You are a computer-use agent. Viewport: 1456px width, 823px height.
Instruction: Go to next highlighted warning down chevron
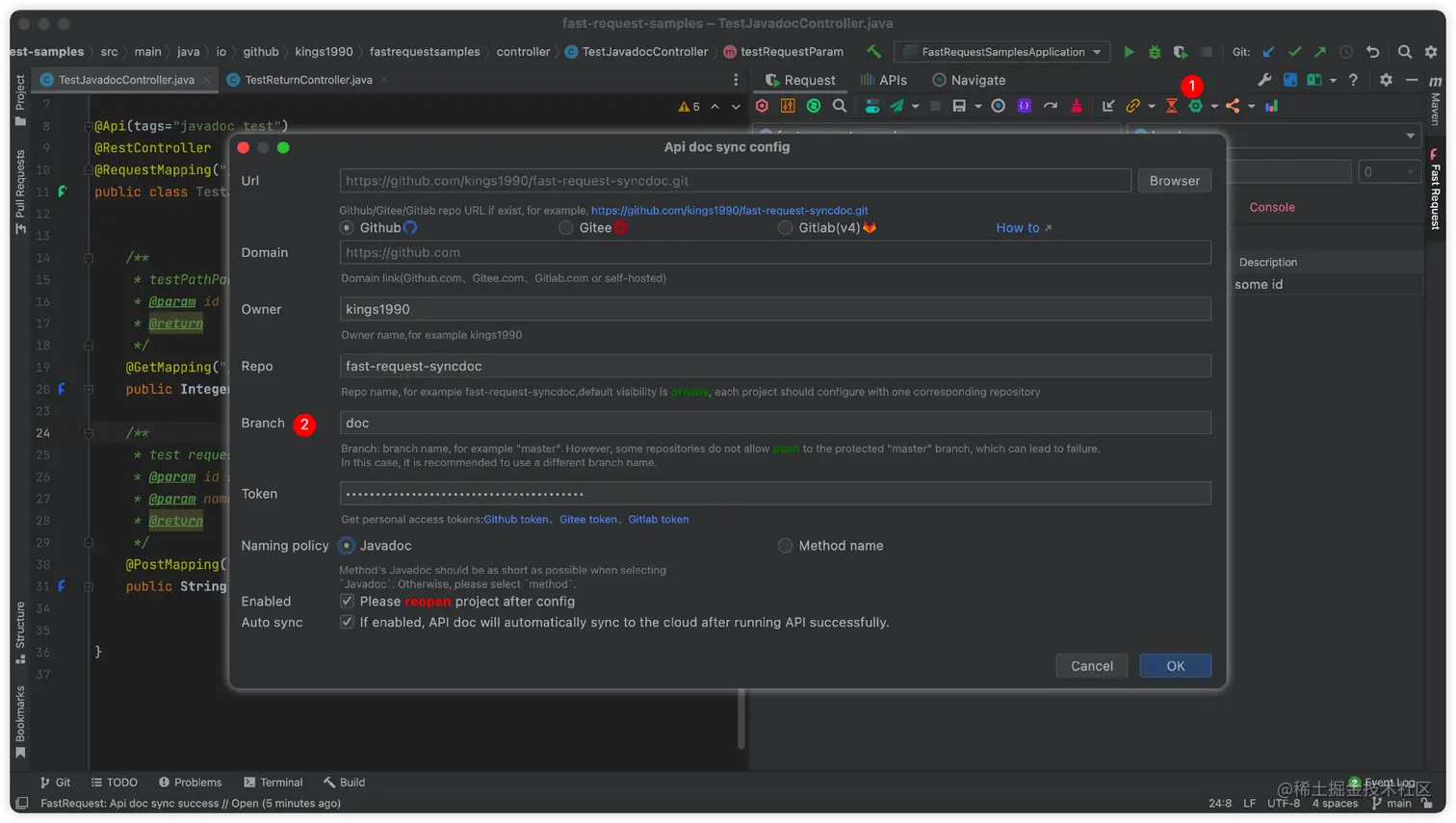[x=736, y=107]
